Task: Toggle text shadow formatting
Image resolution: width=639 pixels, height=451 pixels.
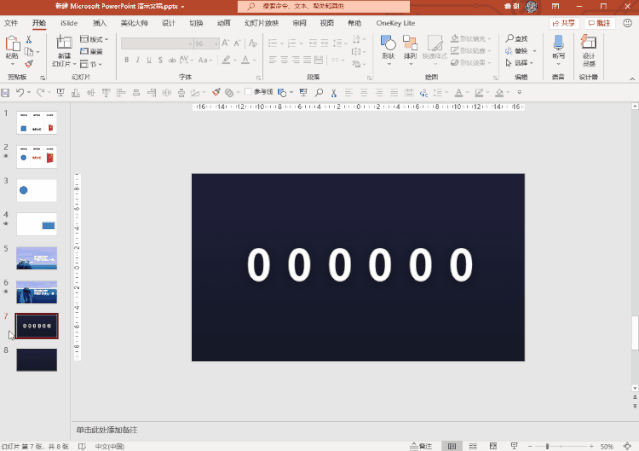Action: tap(161, 60)
